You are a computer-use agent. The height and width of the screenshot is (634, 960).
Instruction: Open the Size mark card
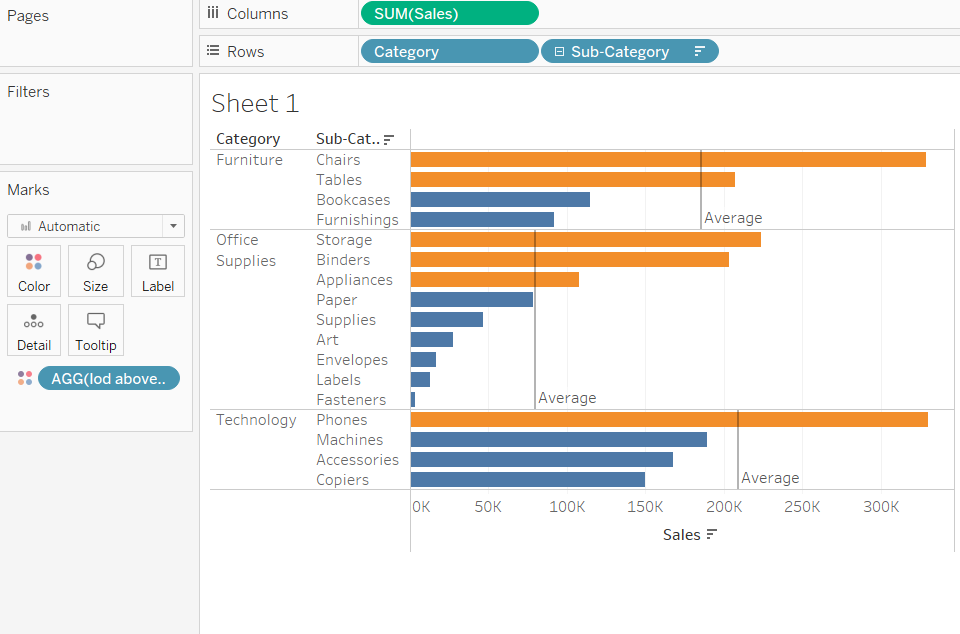(x=96, y=271)
